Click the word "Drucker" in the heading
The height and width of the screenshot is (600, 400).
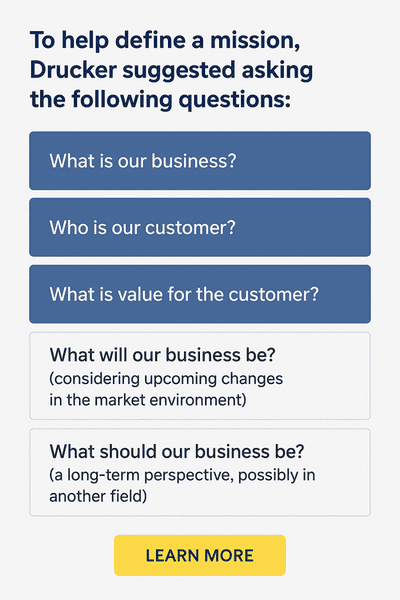click(x=73, y=71)
